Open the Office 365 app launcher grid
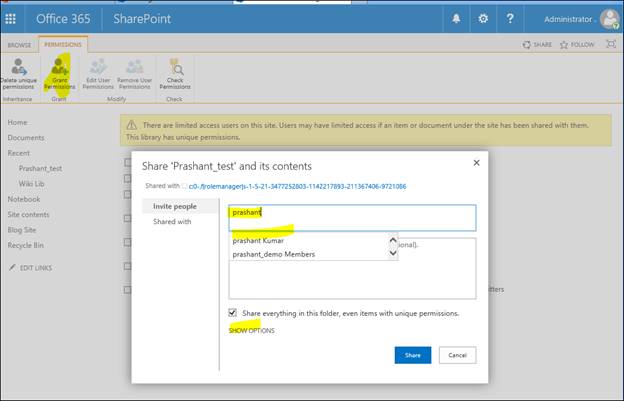This screenshot has width=624, height=401. tap(11, 19)
